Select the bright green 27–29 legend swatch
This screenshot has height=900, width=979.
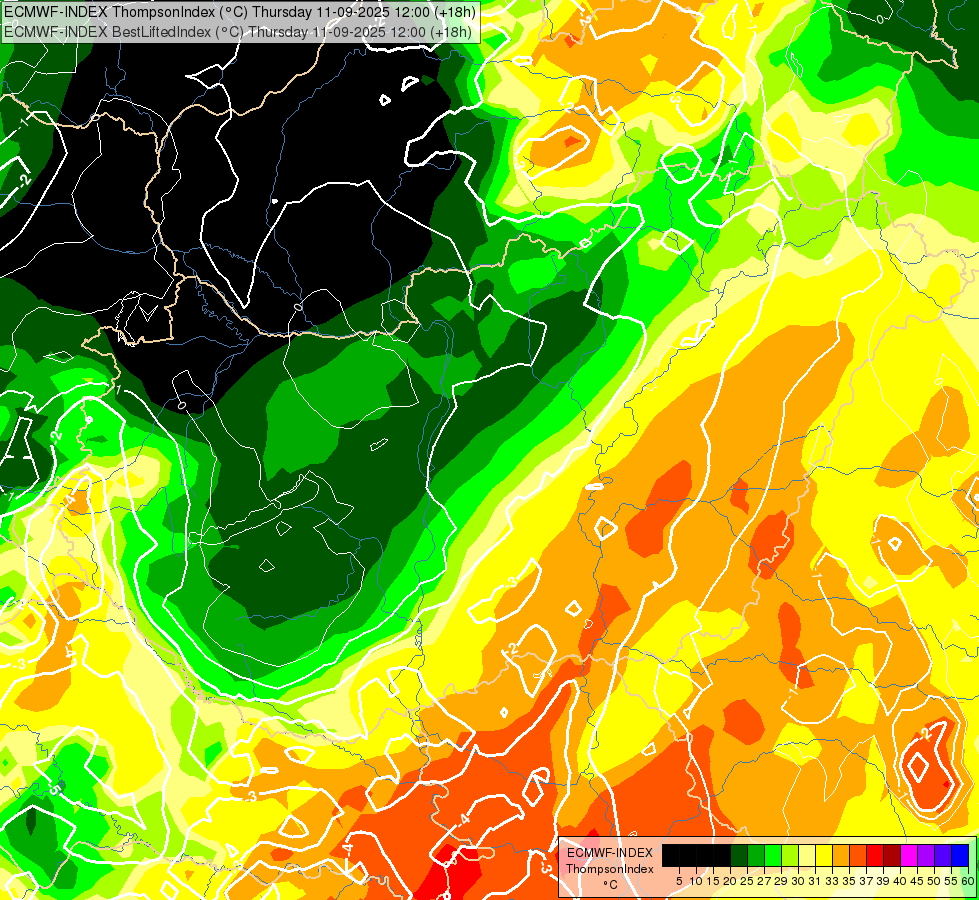(773, 856)
